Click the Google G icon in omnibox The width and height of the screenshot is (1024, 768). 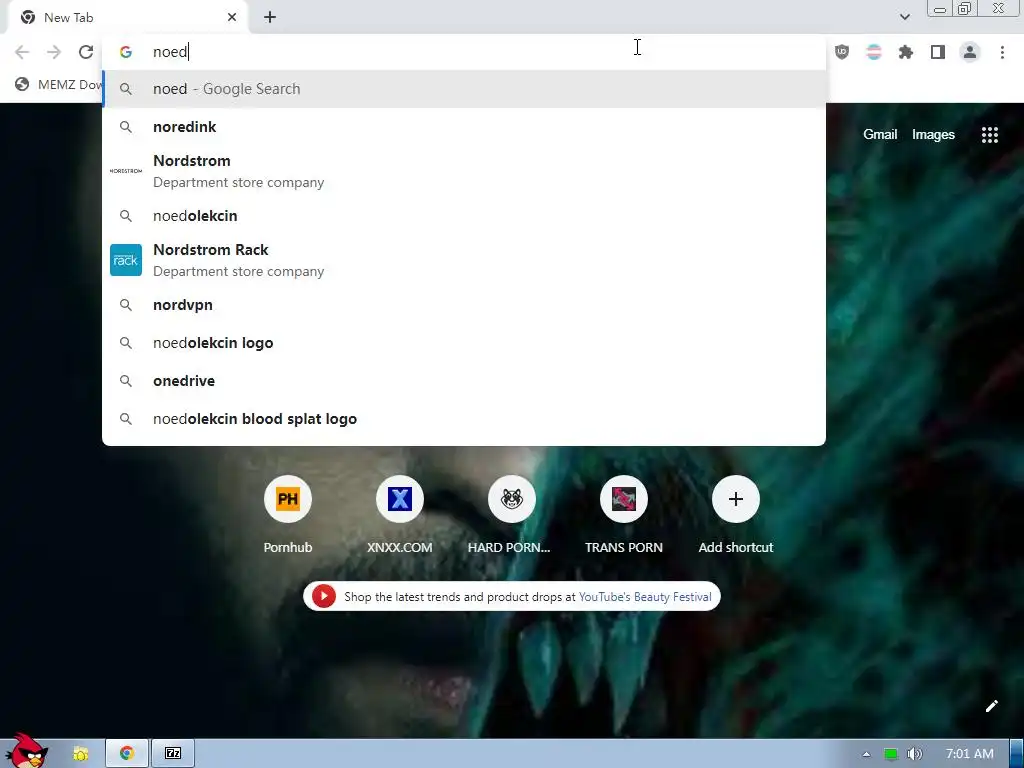(x=125, y=52)
